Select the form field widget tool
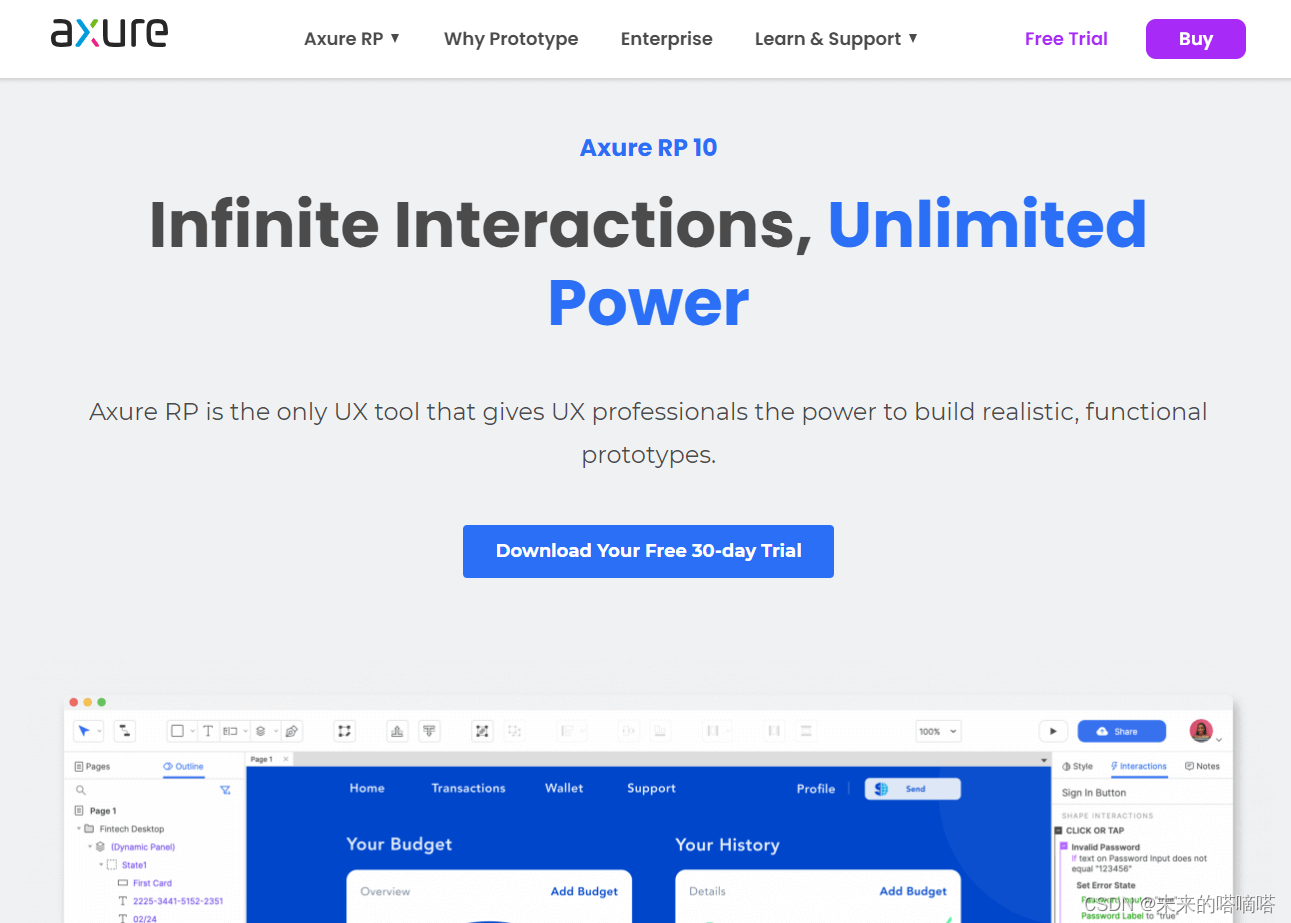Image resolution: width=1291 pixels, height=923 pixels. click(x=230, y=731)
